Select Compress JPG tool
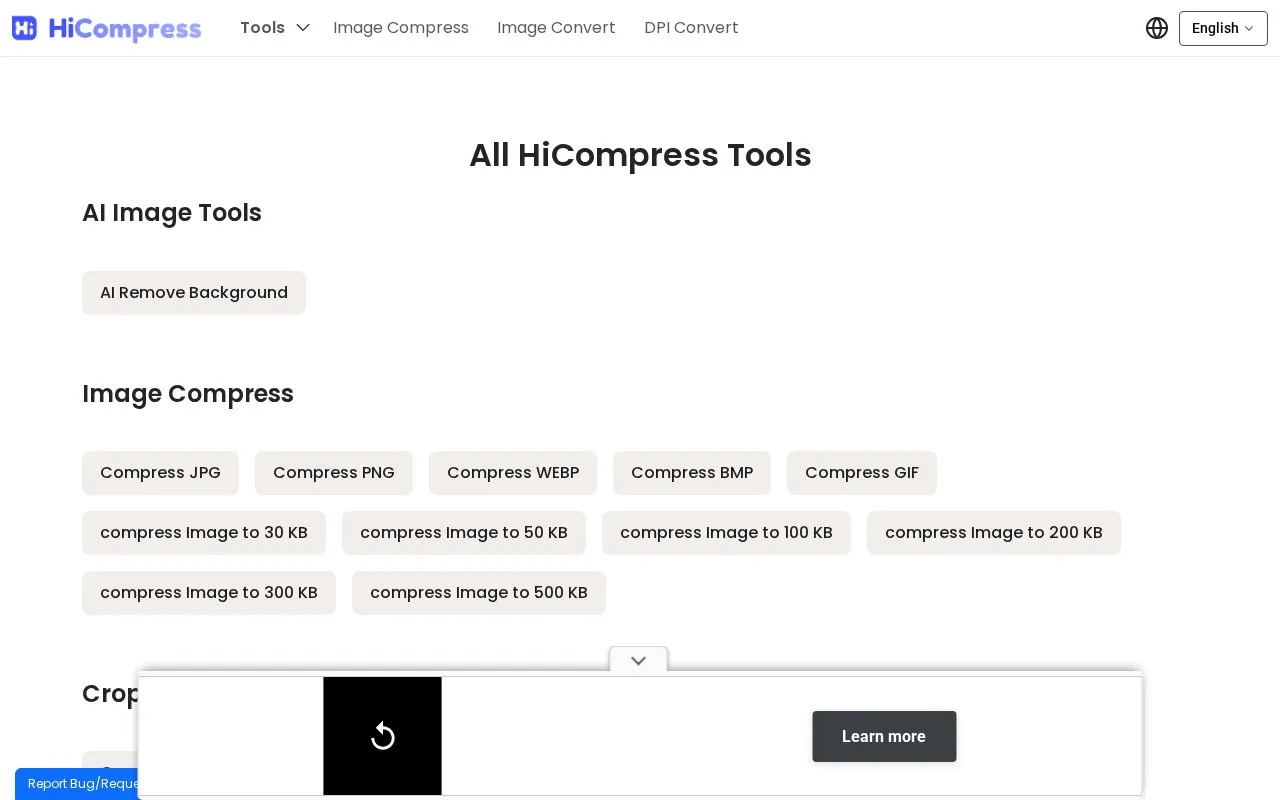 pos(160,473)
